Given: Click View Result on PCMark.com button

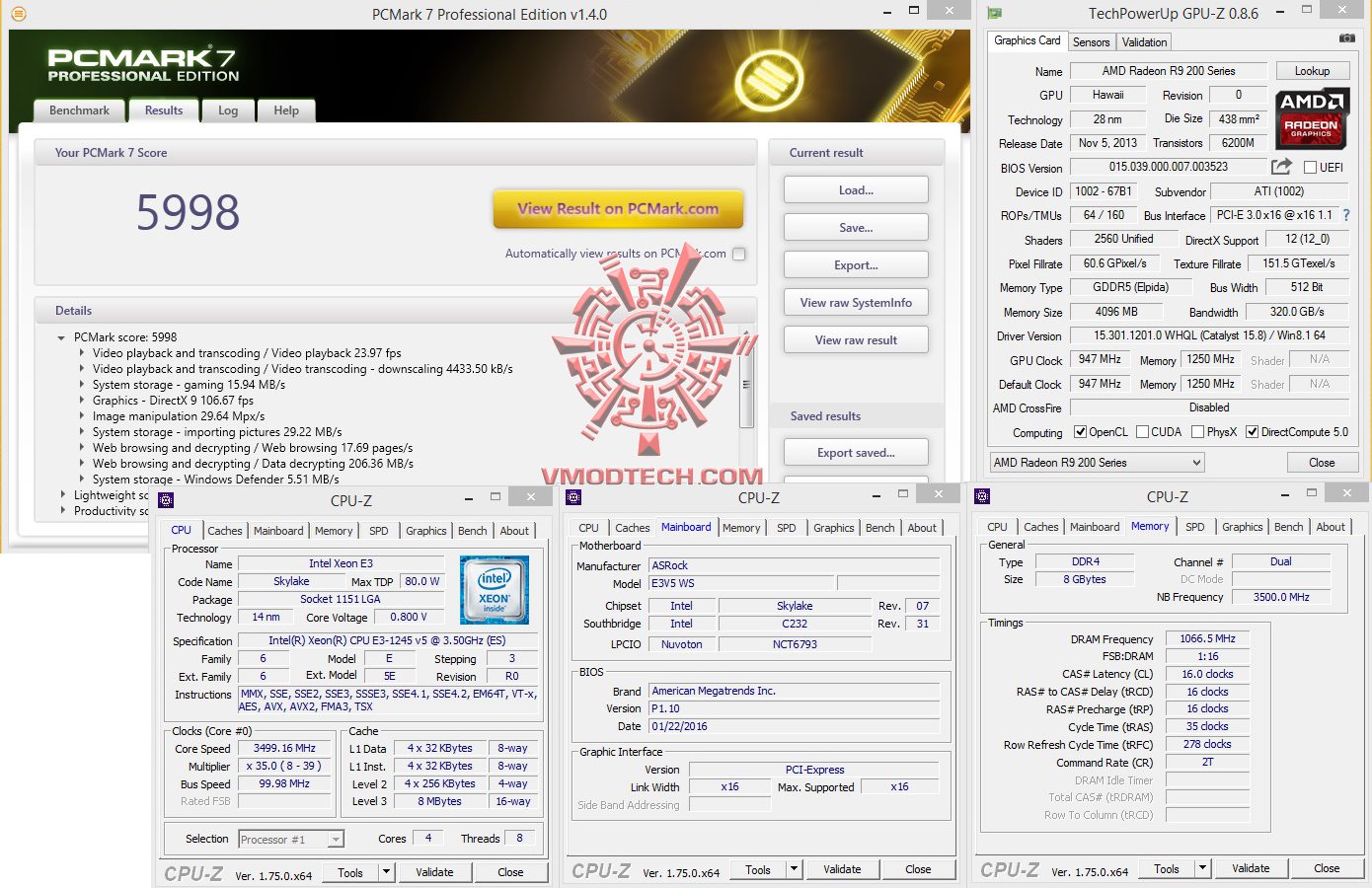Looking at the screenshot, I should pyautogui.click(x=618, y=209).
